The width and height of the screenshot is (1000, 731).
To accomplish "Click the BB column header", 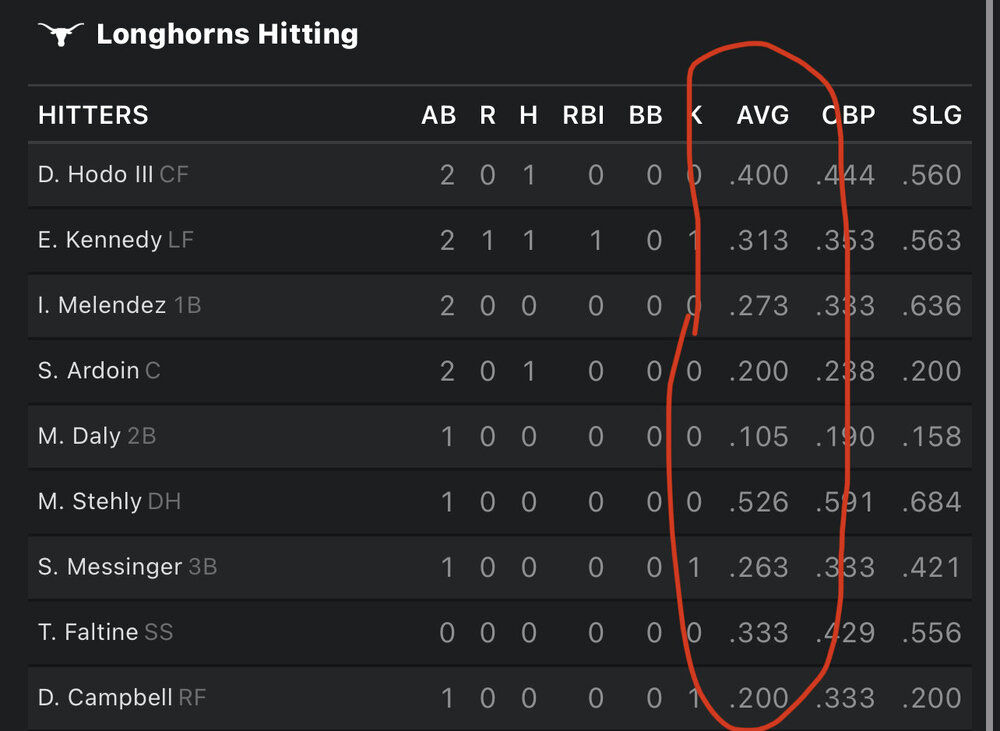I will click(645, 115).
